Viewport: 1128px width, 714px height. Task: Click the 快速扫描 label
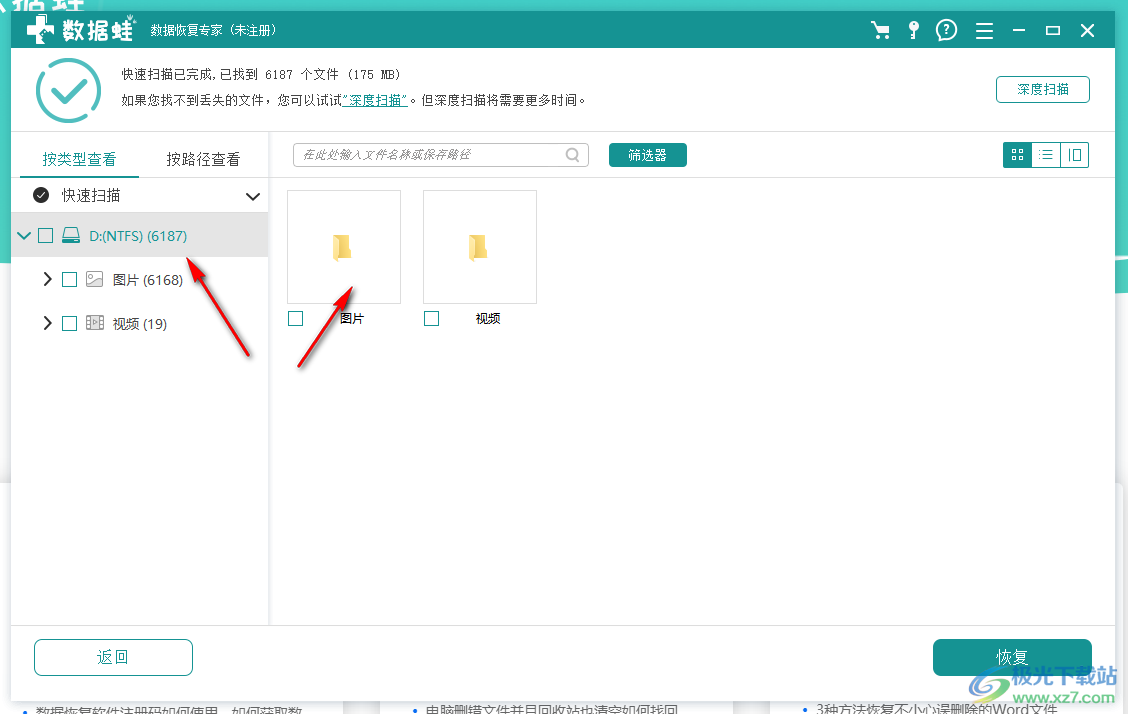click(x=91, y=195)
